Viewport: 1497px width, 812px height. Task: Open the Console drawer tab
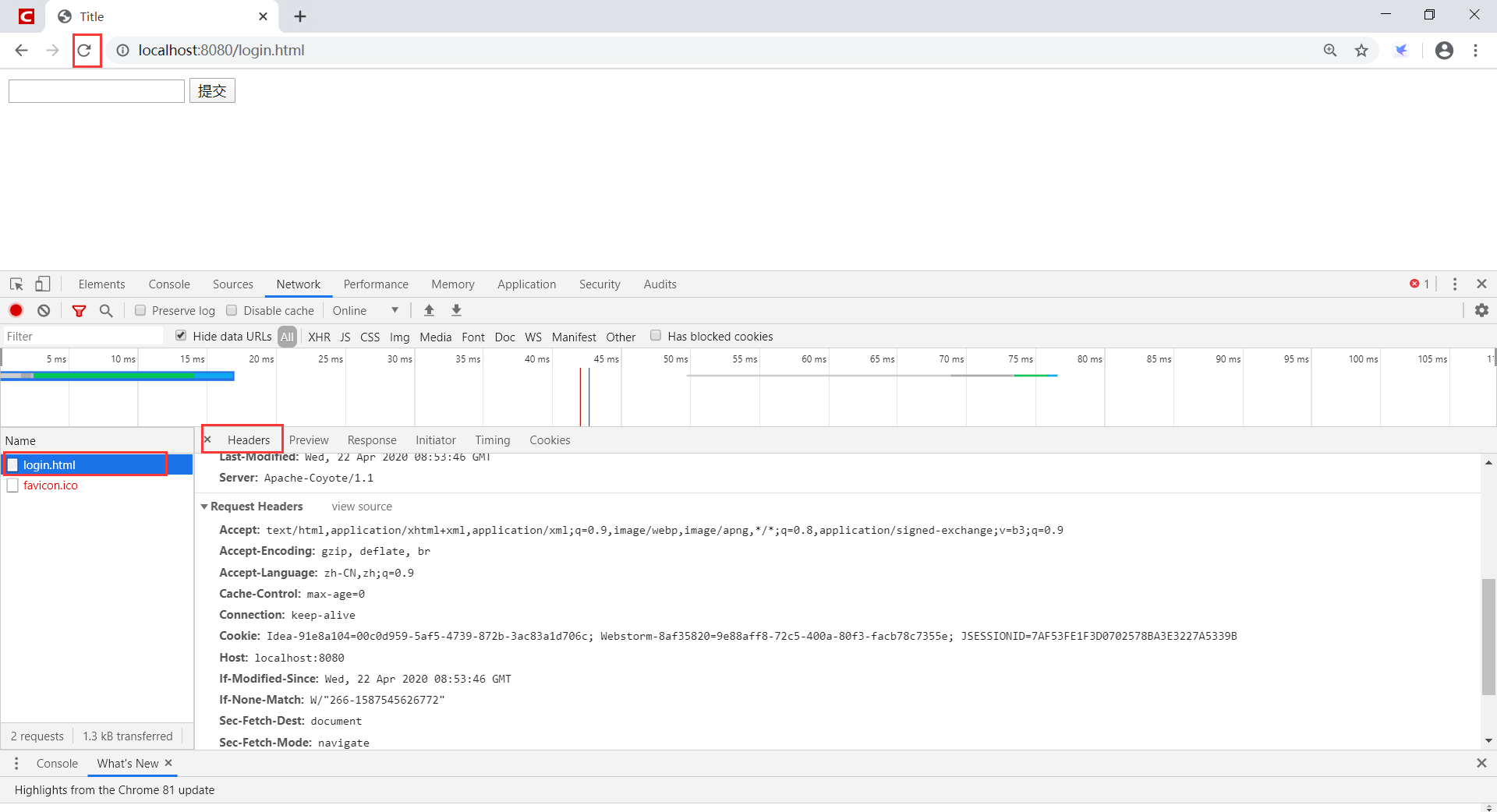57,764
